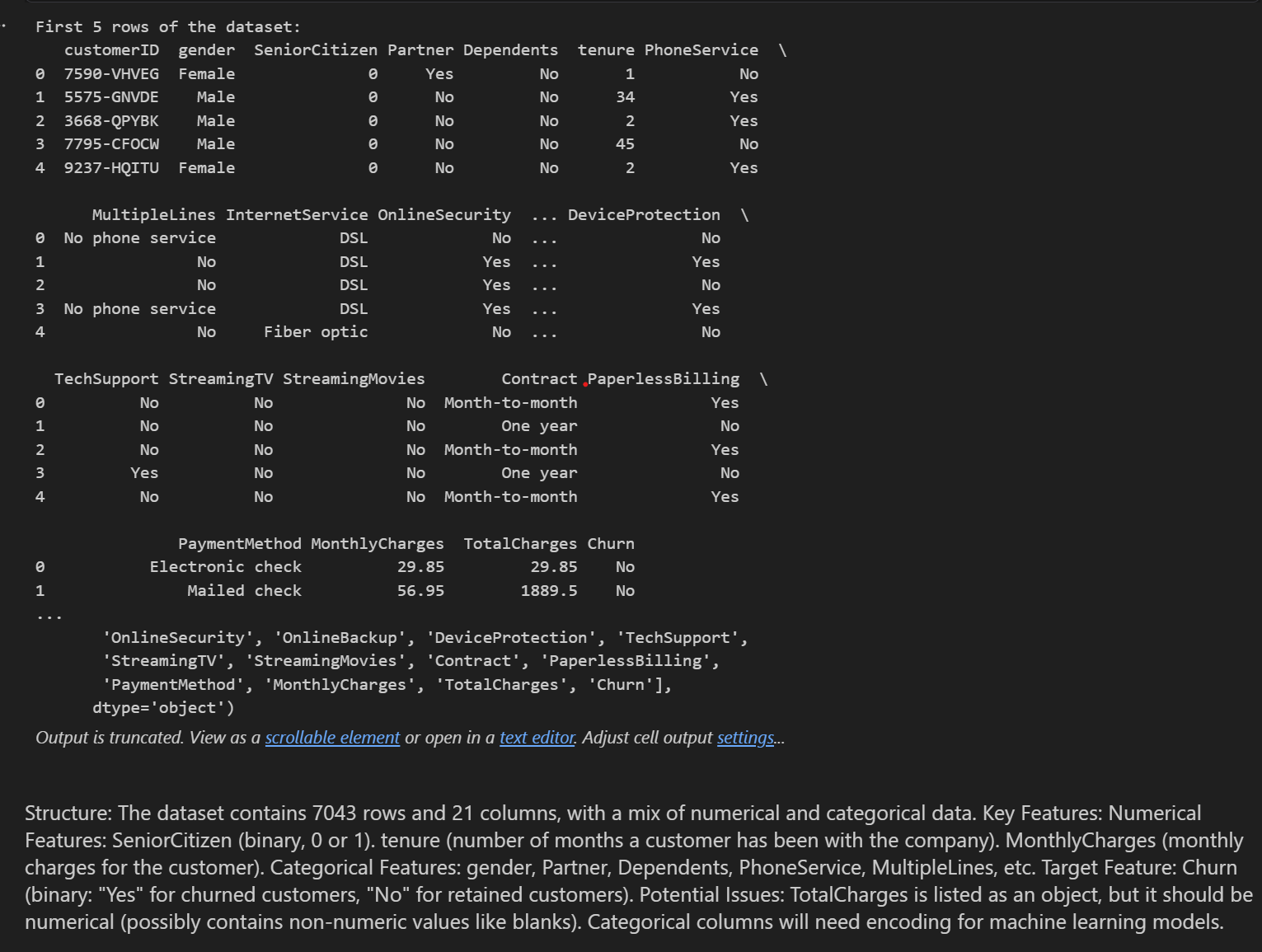1262x952 pixels.
Task: Select the value 7590-VHVEG in the output
Action: pos(111,73)
